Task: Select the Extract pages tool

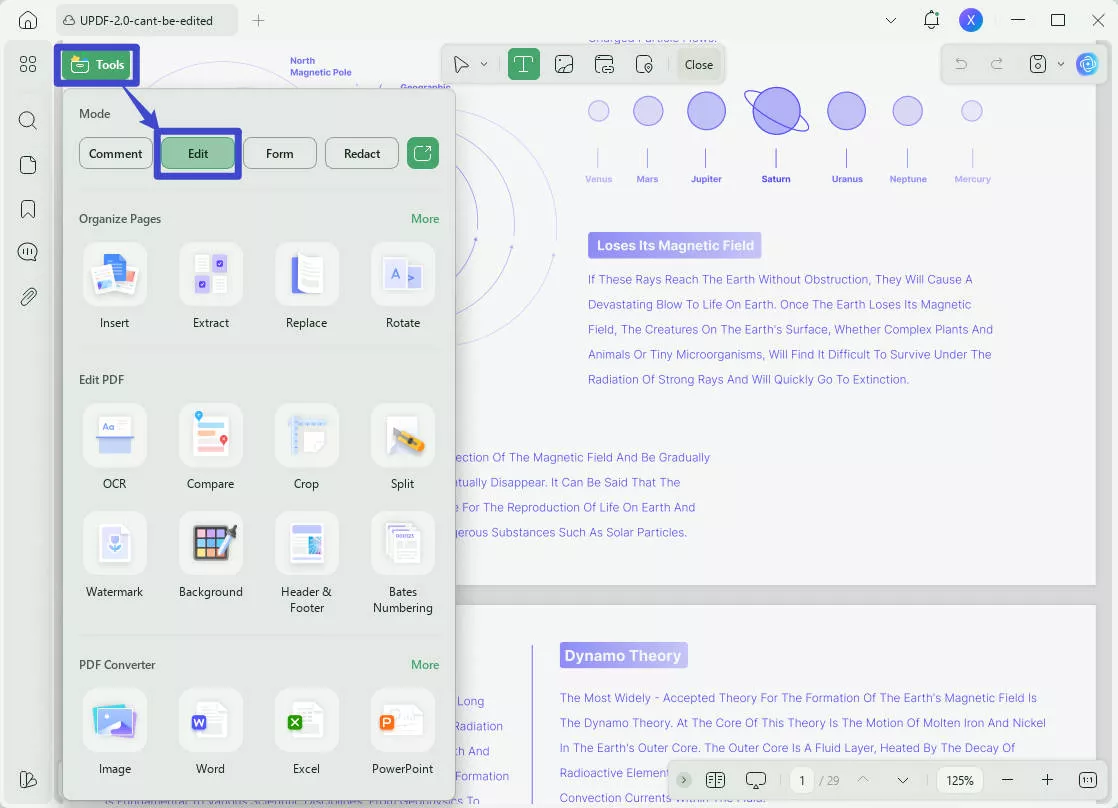Action: click(211, 286)
